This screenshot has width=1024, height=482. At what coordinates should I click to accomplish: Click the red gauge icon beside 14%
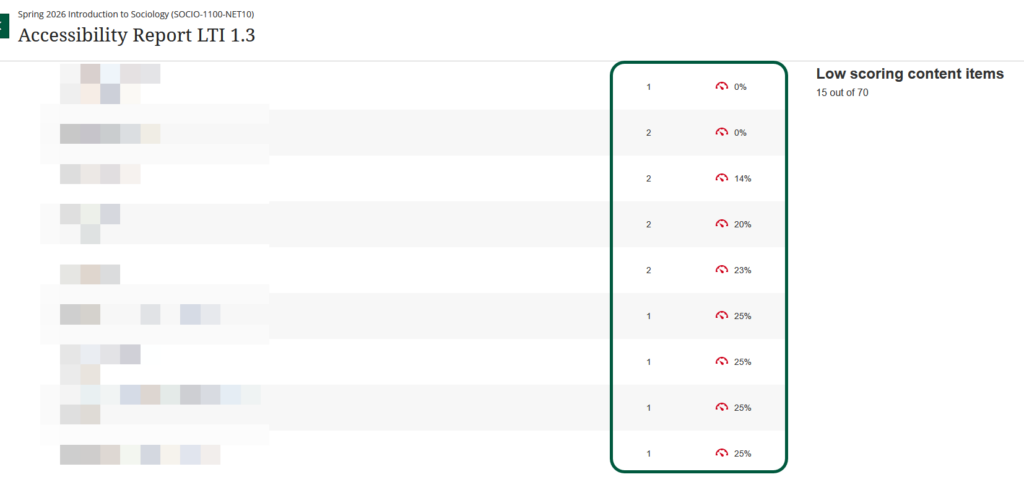721,178
